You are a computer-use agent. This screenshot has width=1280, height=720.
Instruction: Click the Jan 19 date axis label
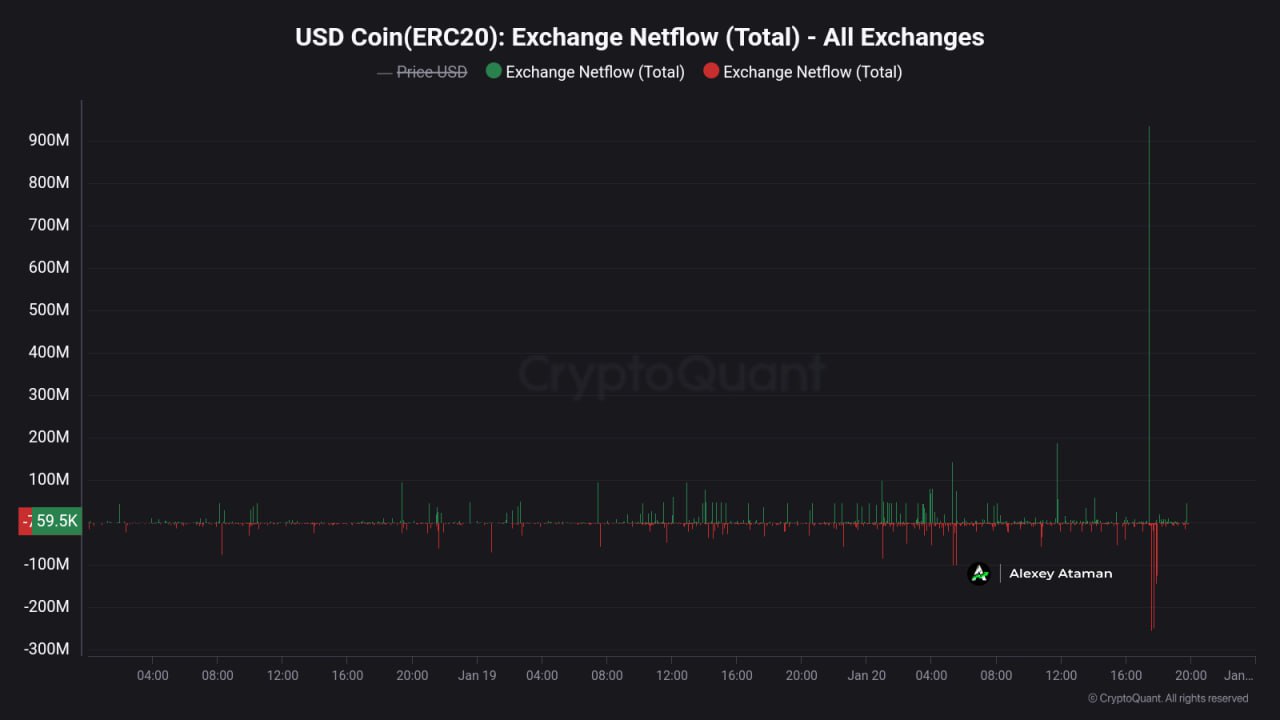point(477,675)
